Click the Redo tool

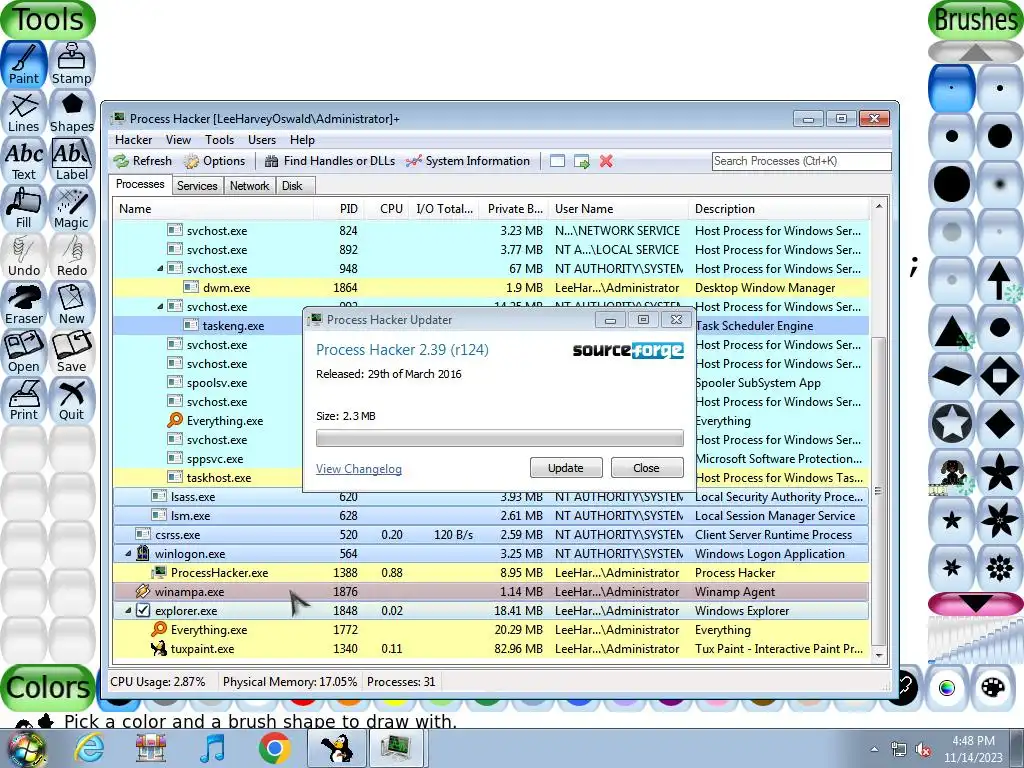click(72, 256)
